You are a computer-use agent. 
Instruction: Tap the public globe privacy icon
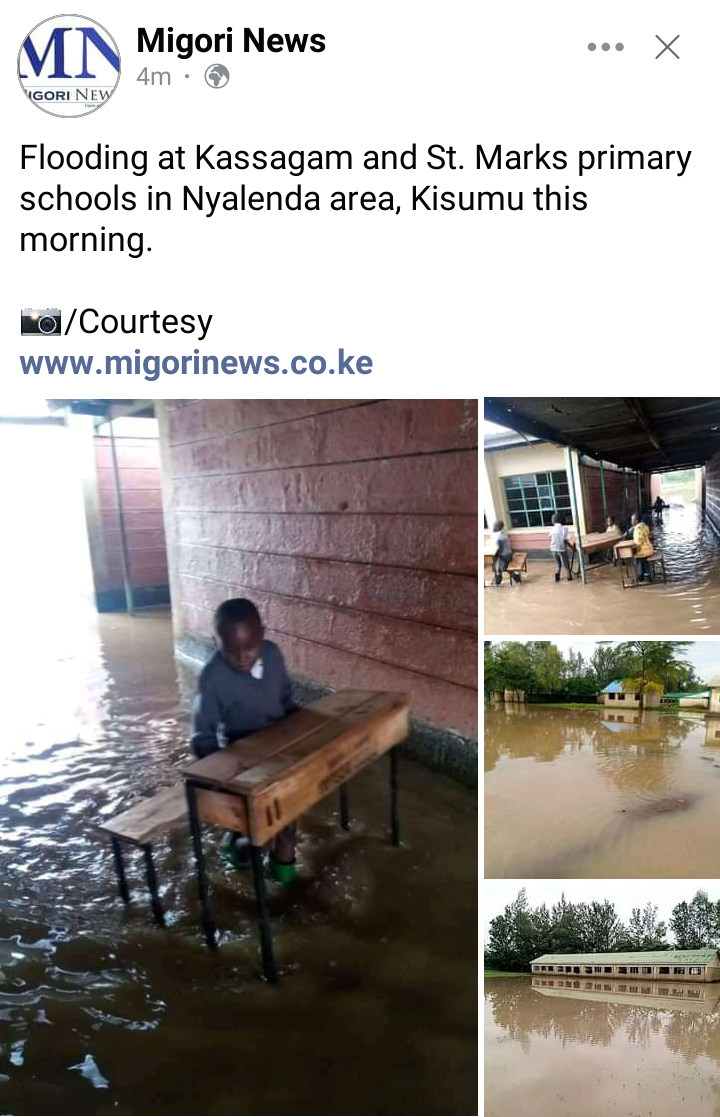point(216,76)
